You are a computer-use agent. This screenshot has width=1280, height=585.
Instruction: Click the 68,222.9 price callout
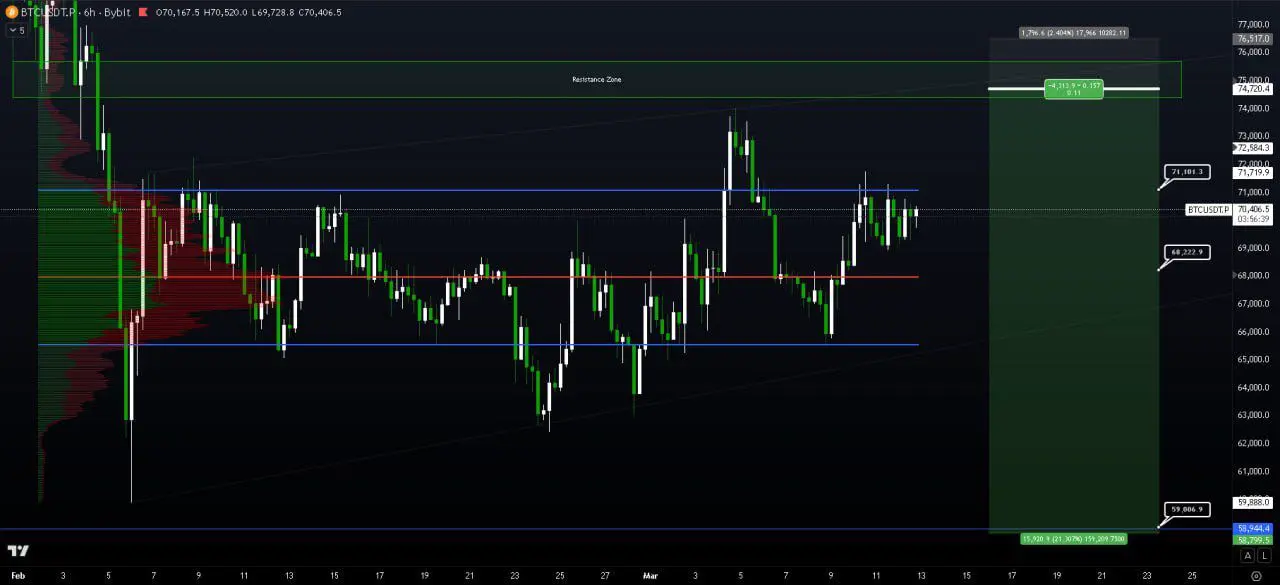click(1187, 251)
